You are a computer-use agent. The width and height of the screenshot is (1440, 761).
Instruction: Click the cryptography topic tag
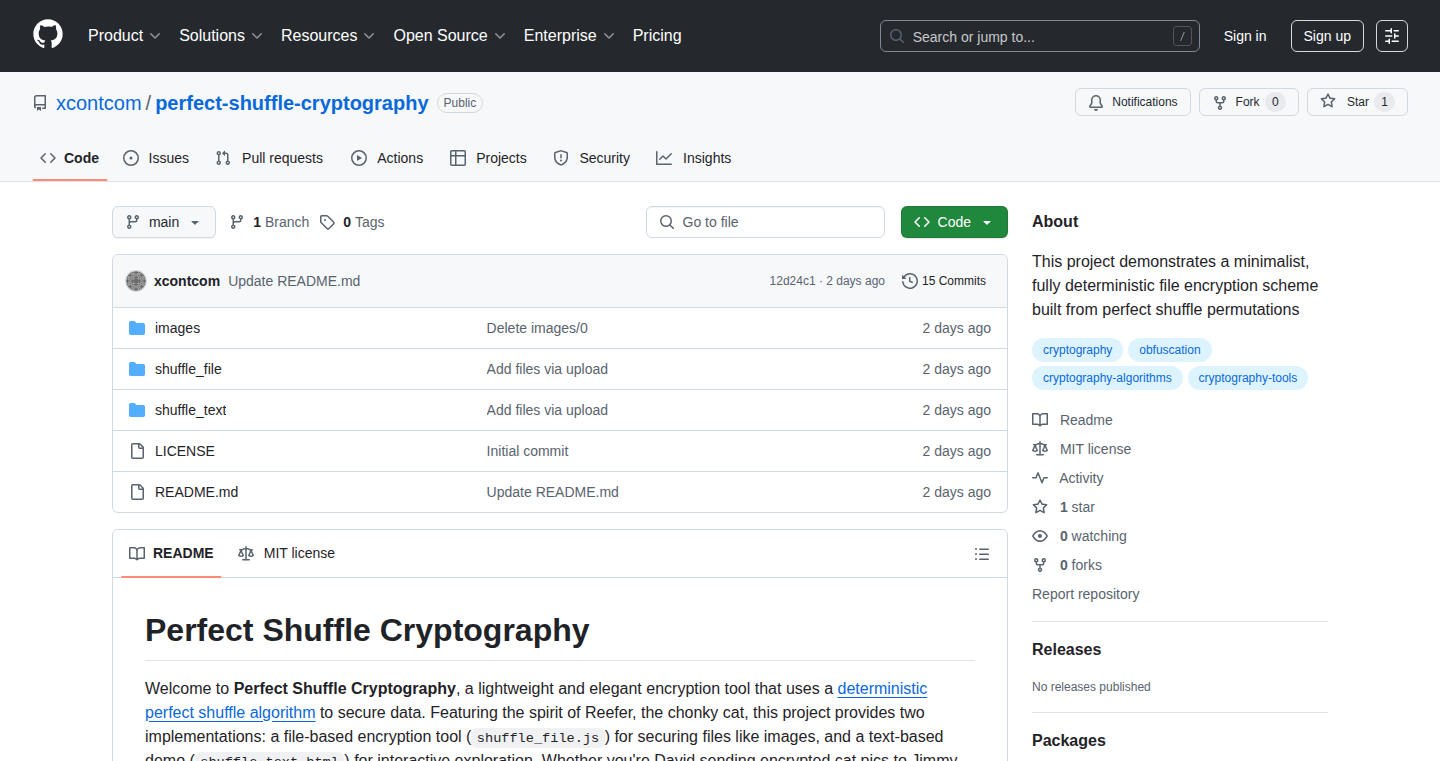tap(1077, 350)
